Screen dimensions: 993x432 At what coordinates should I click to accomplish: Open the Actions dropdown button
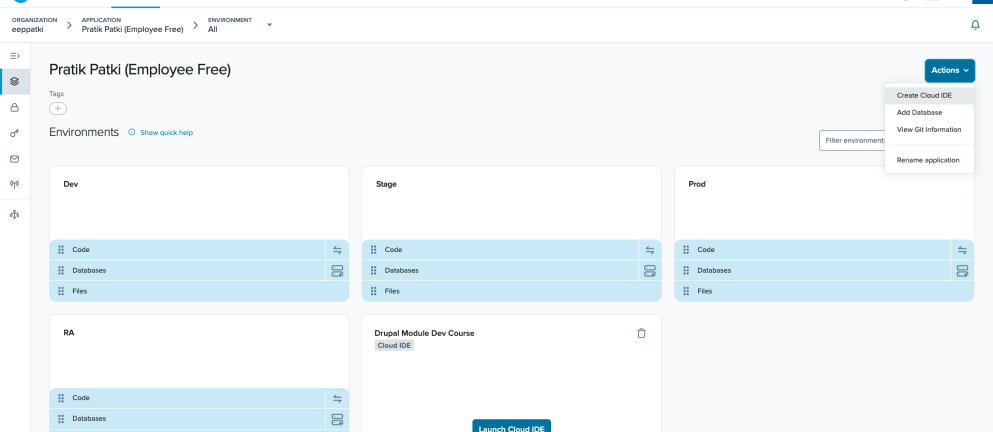[x=949, y=70]
